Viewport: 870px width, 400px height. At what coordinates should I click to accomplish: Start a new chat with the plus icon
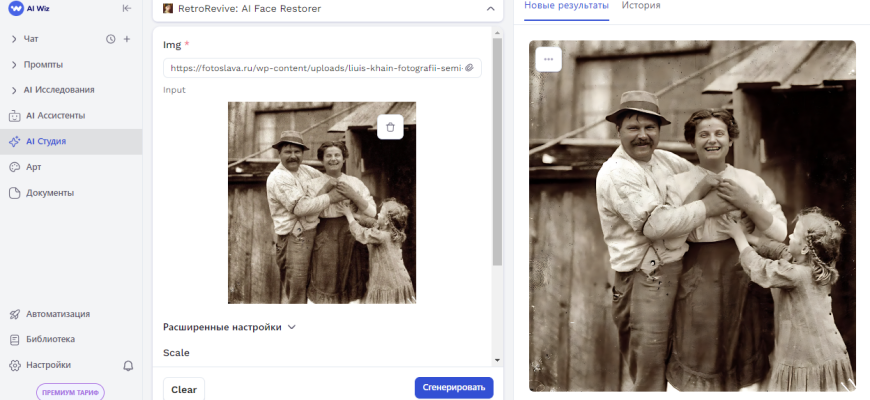coord(127,39)
